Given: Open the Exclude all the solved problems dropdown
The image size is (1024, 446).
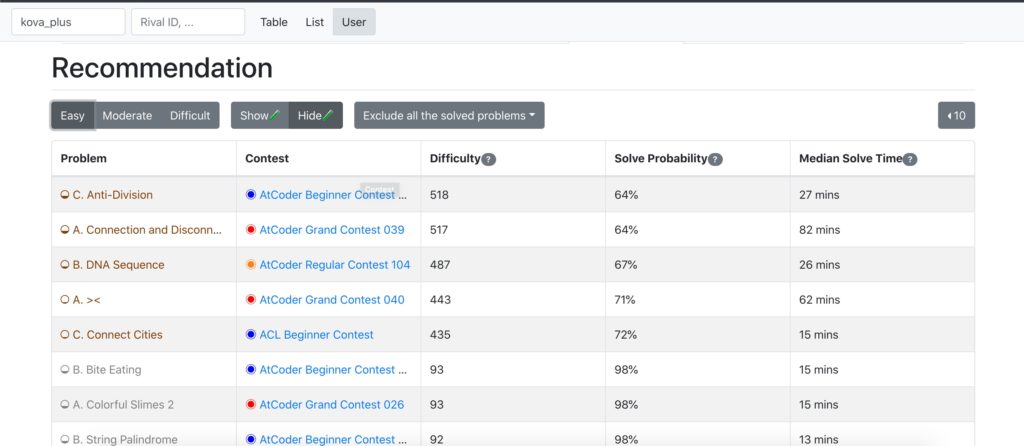Looking at the screenshot, I should pos(449,116).
